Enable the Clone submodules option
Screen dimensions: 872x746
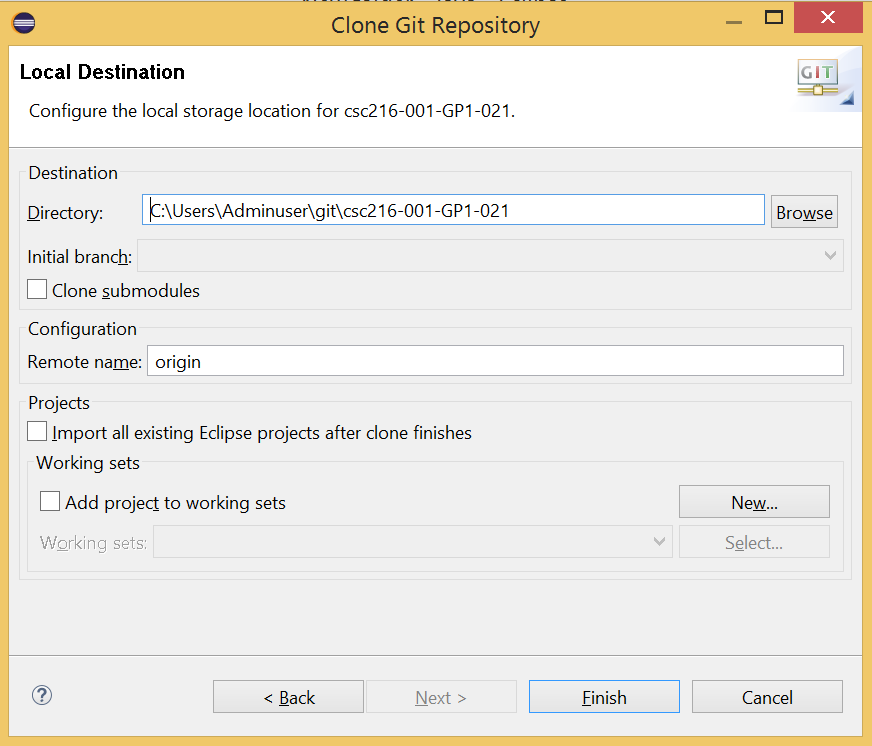(37, 289)
